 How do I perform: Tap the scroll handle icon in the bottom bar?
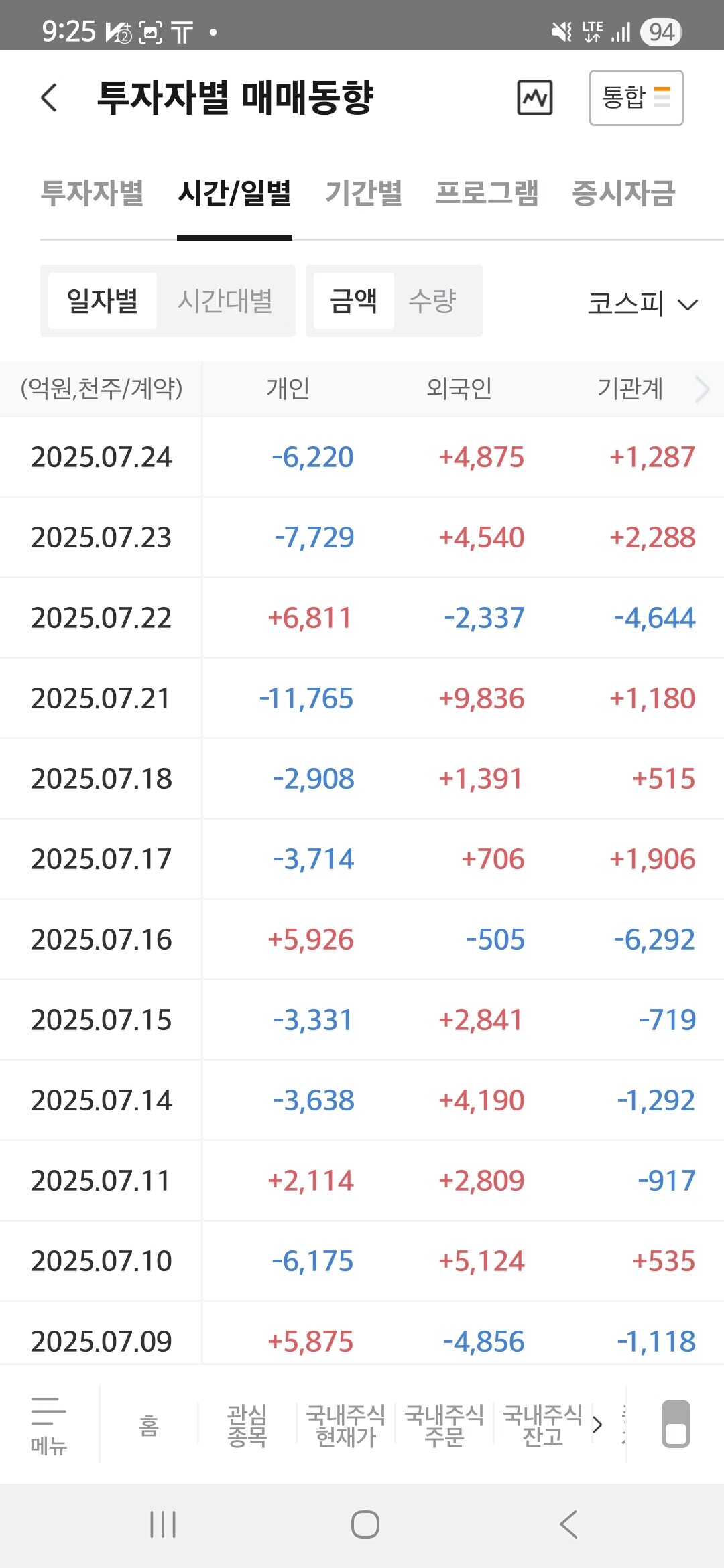[x=675, y=1423]
